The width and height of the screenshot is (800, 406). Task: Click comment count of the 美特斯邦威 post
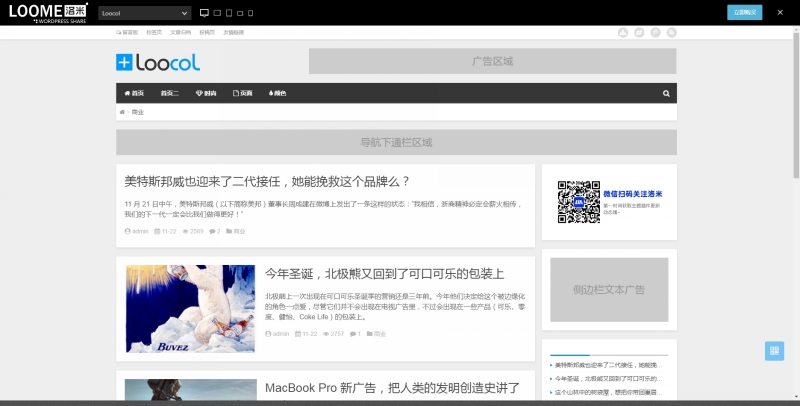(215, 231)
